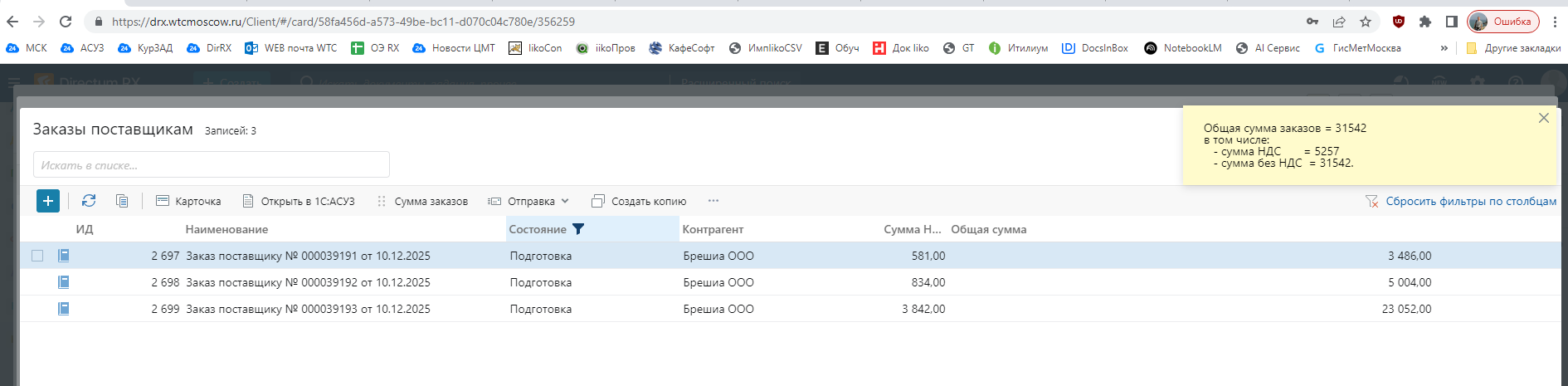Open the more actions ellipsis menu
Viewport: 1568px width, 386px height.
coord(713,201)
